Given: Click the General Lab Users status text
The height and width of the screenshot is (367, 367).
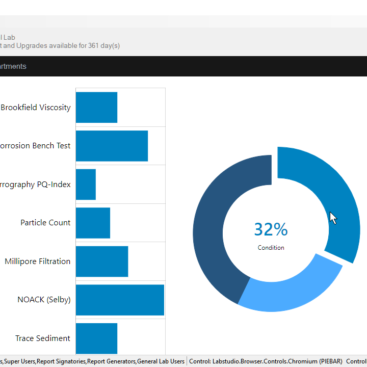Looking at the screenshot, I should click(x=161, y=361).
